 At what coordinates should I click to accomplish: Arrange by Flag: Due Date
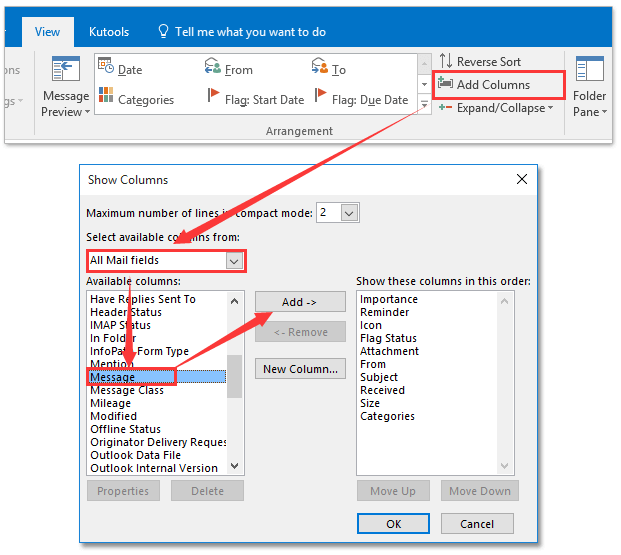[x=361, y=100]
